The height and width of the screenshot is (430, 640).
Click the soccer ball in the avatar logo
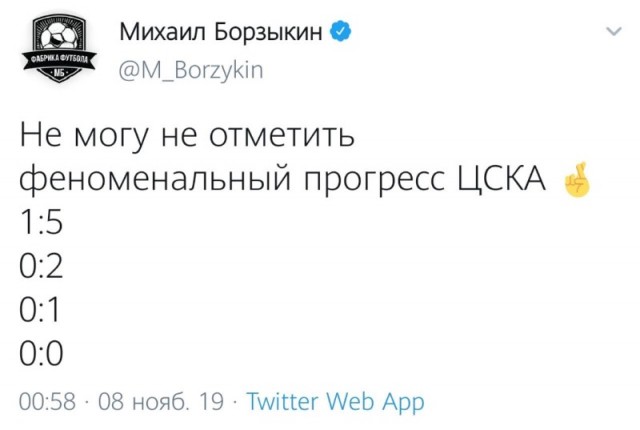(x=60, y=36)
